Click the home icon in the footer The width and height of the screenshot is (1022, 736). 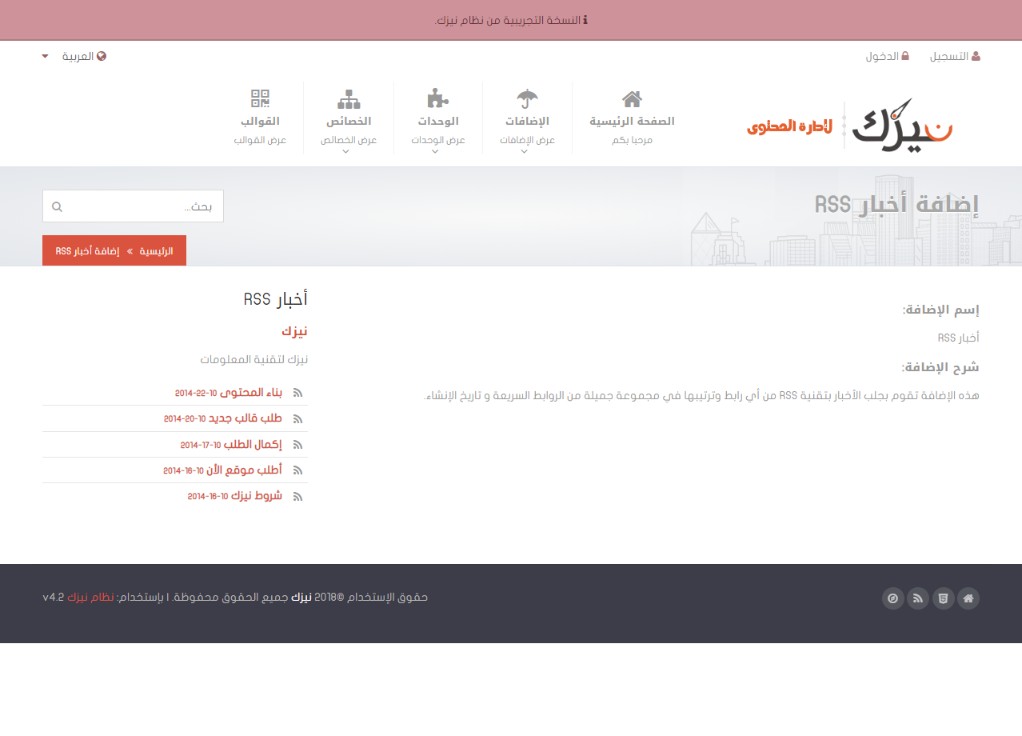967,599
